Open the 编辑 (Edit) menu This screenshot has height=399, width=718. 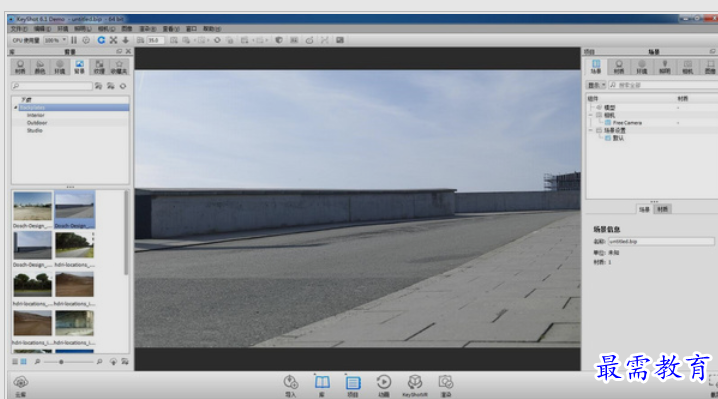pyautogui.click(x=42, y=29)
